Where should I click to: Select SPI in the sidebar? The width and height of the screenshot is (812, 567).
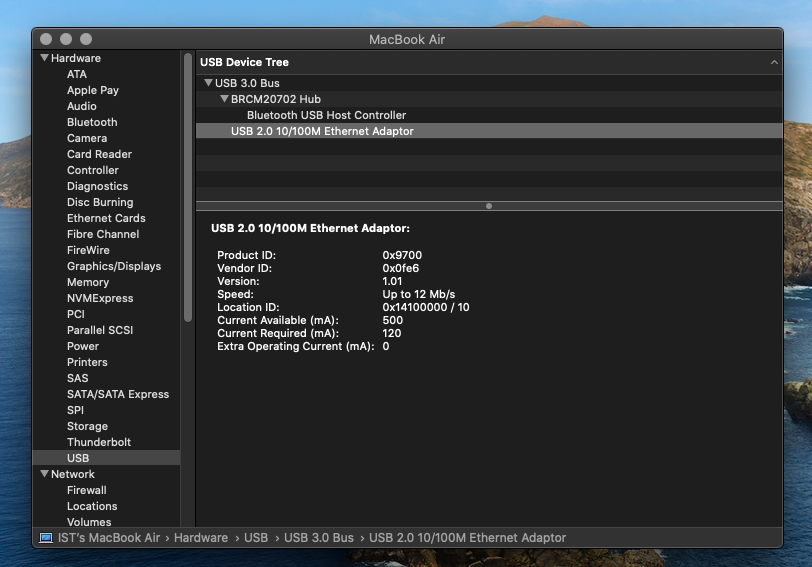point(75,410)
